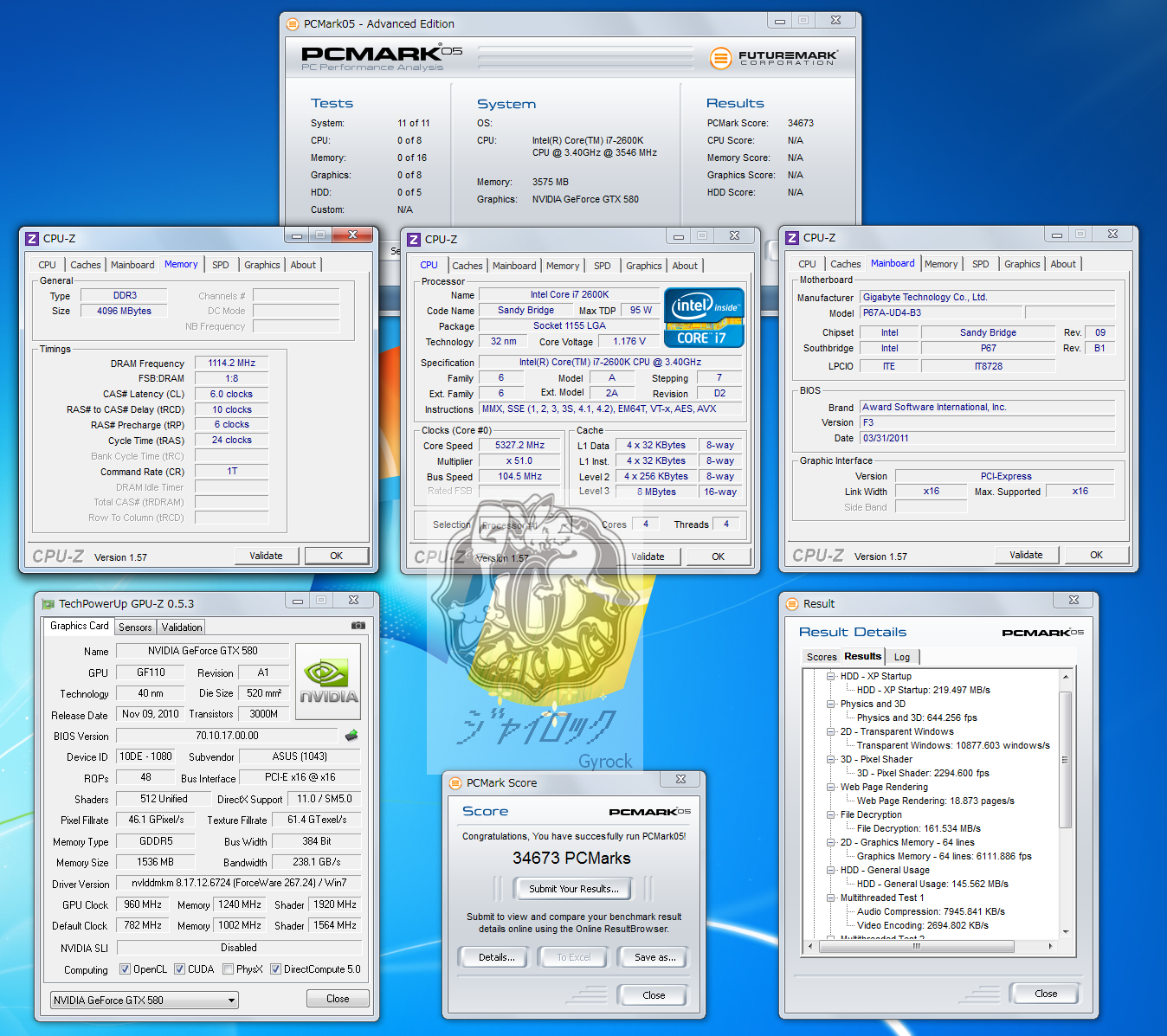Click the green BIOS save chip icon

click(x=351, y=736)
